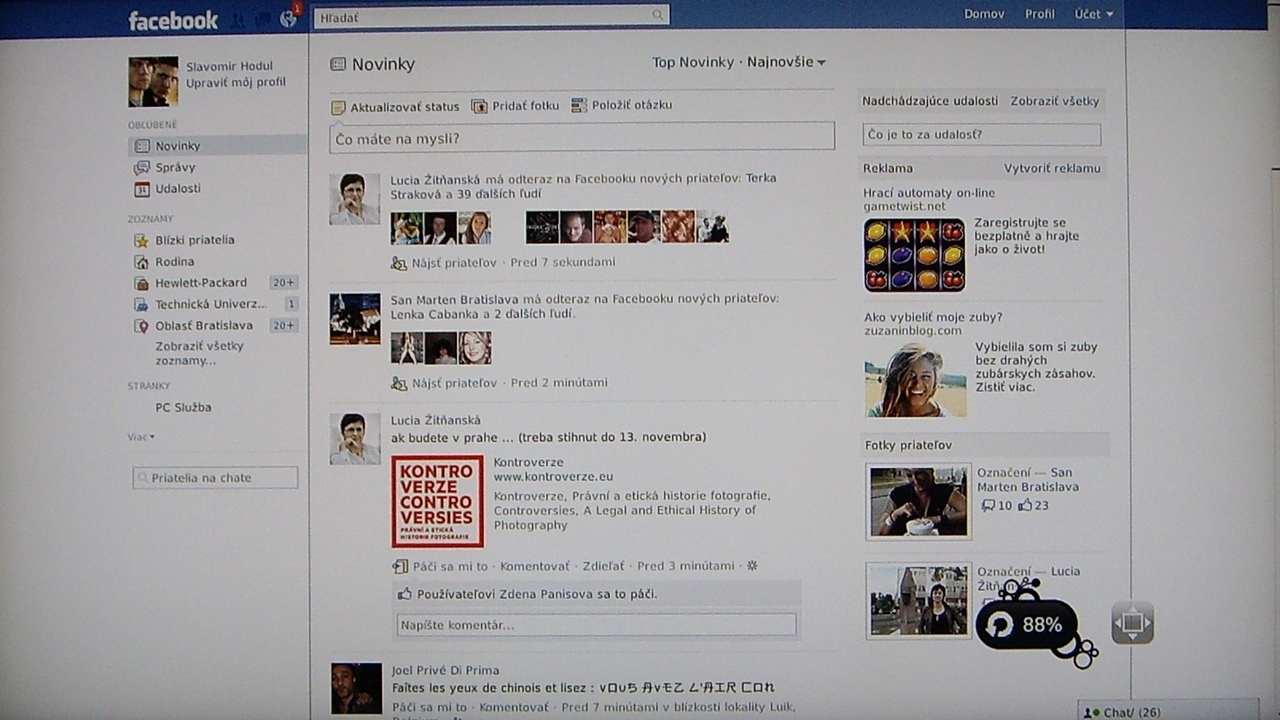1280x720 pixels.
Task: Open smiling woman teeth ad image
Action: coord(915,380)
